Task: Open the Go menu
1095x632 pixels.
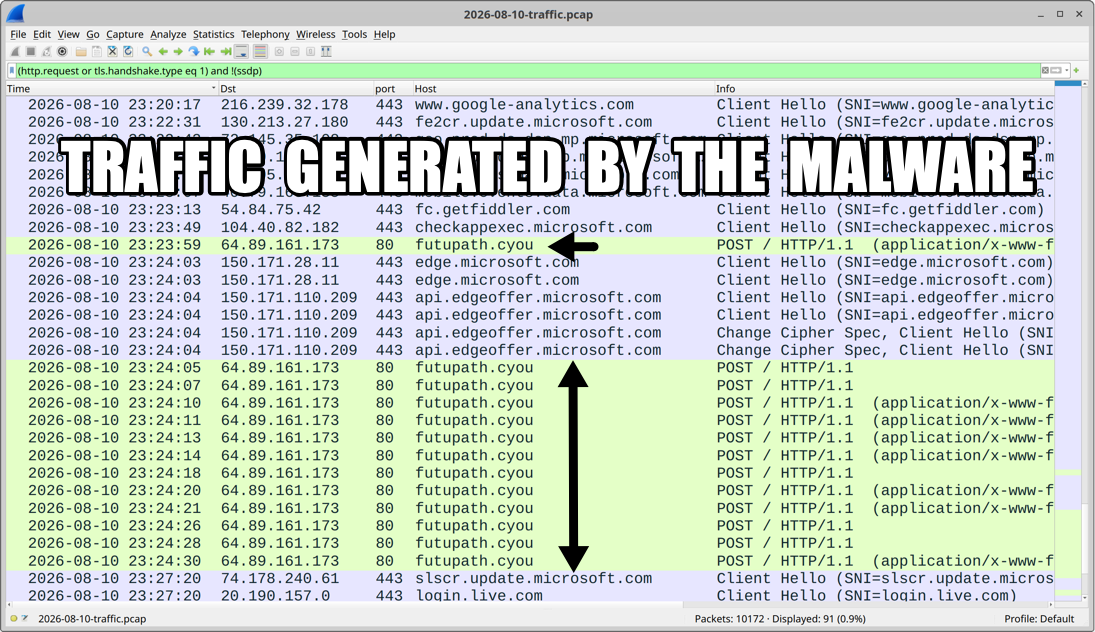Action: (93, 34)
